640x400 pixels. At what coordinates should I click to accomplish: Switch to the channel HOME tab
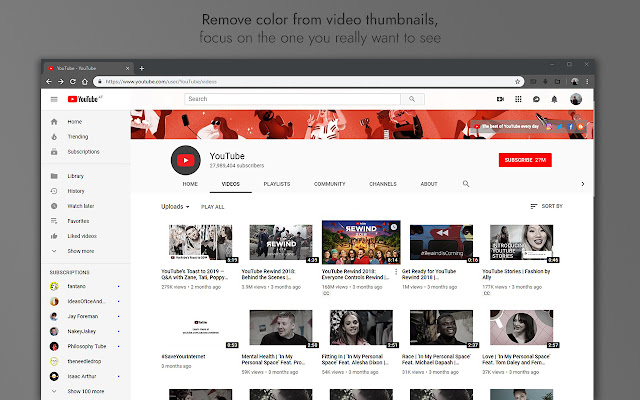190,184
